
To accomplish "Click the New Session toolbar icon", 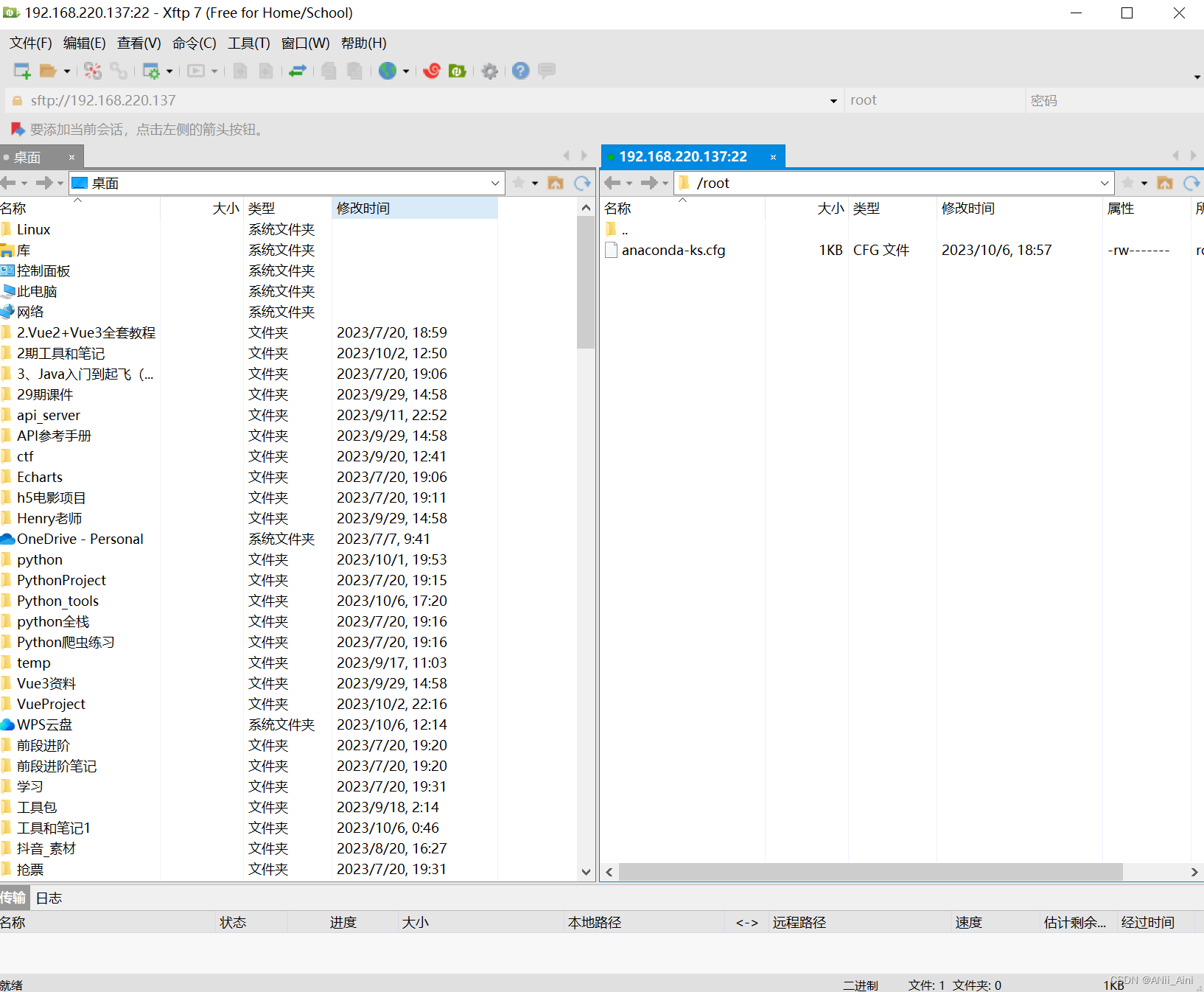I will point(22,71).
